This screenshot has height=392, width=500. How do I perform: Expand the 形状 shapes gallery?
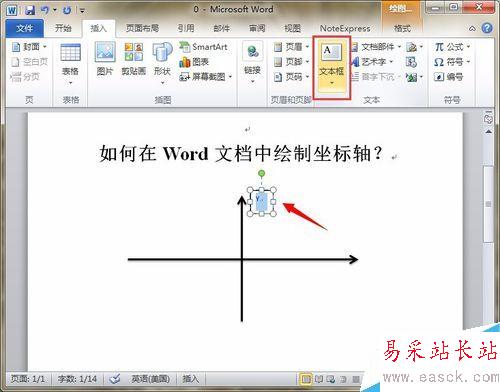162,64
